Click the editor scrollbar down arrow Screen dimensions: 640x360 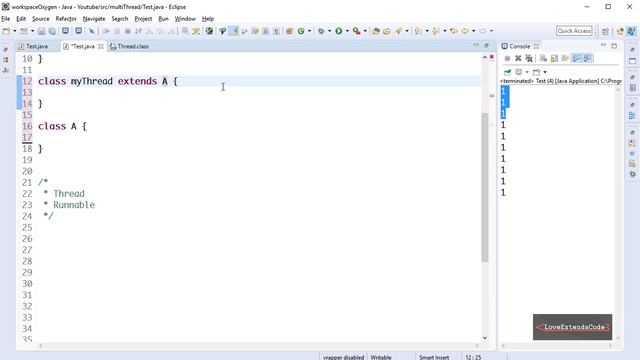(485, 338)
